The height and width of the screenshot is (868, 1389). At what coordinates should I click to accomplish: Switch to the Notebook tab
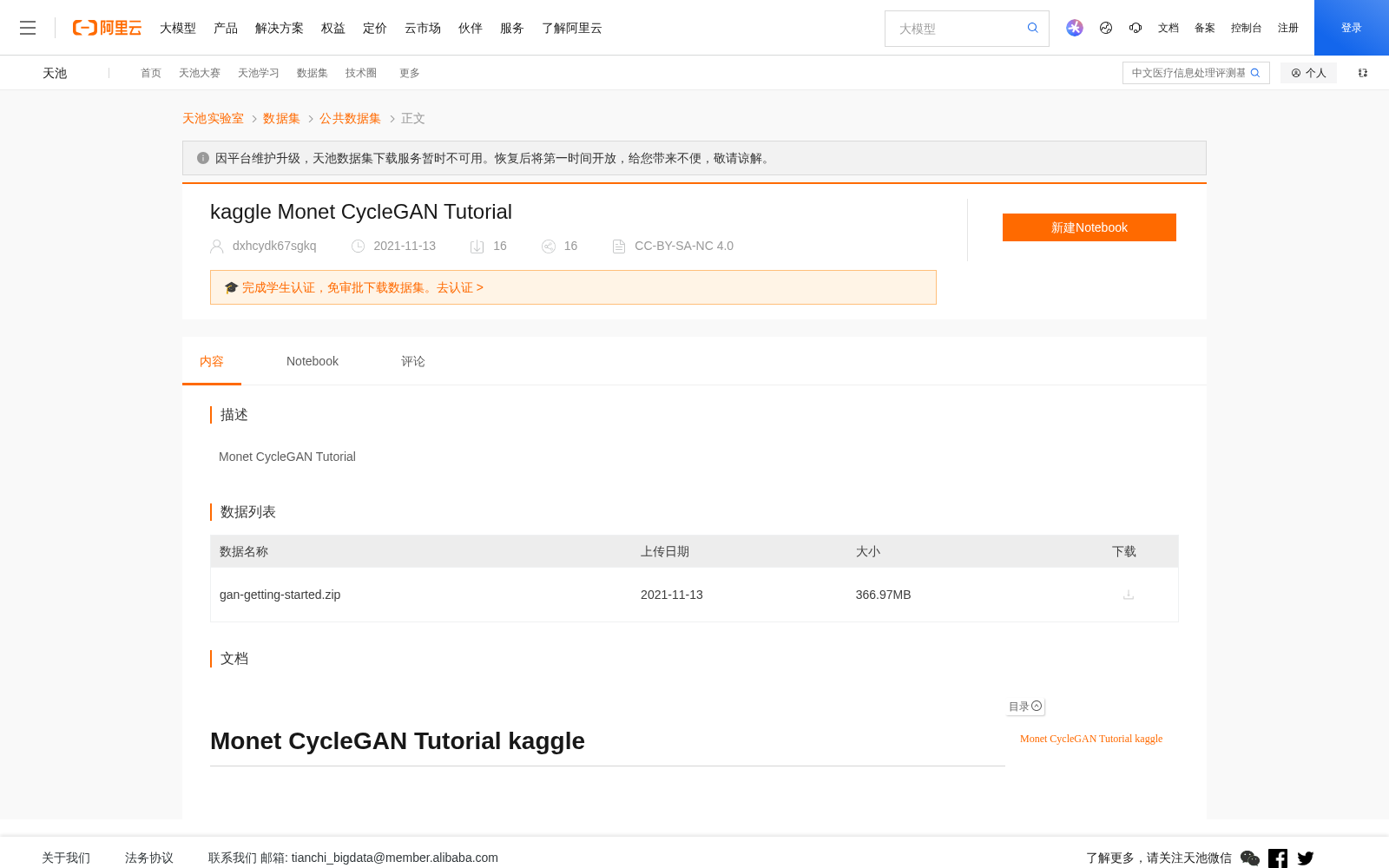point(313,361)
